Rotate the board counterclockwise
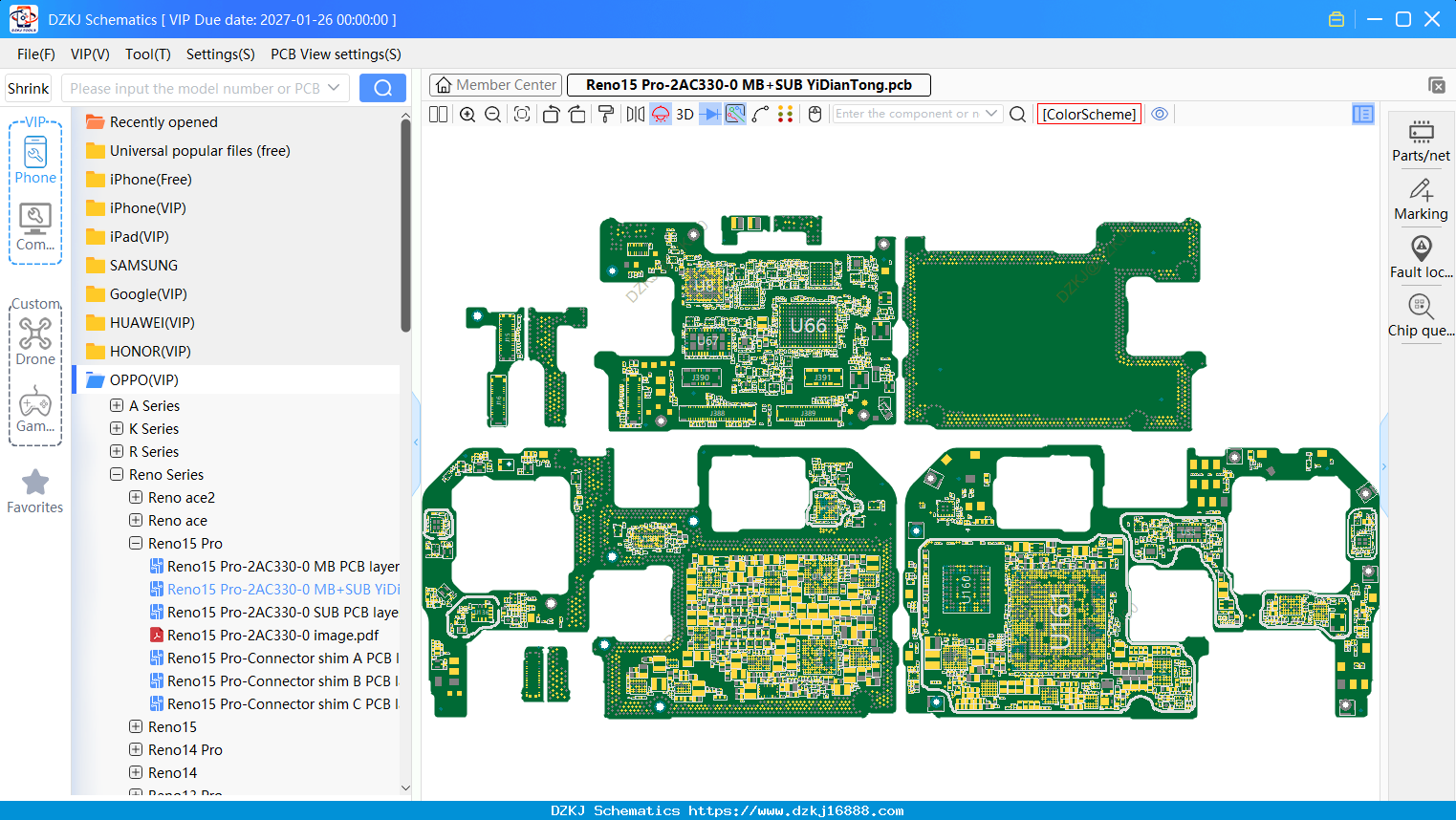The image size is (1456, 820). (x=551, y=114)
